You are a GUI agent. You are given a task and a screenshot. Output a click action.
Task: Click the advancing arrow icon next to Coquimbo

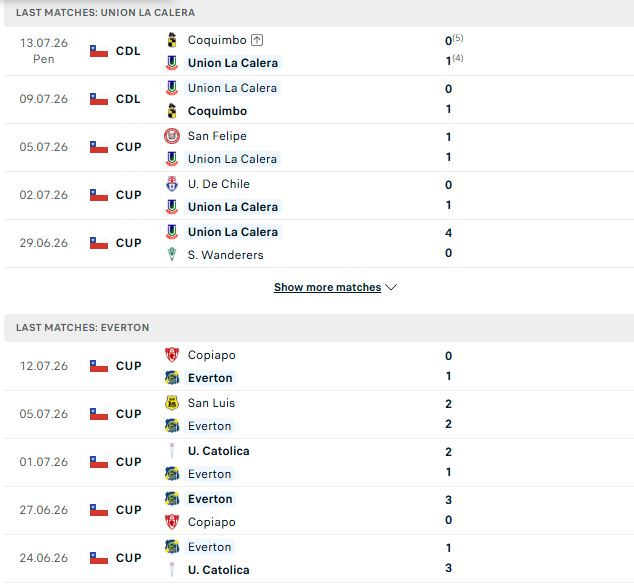257,40
